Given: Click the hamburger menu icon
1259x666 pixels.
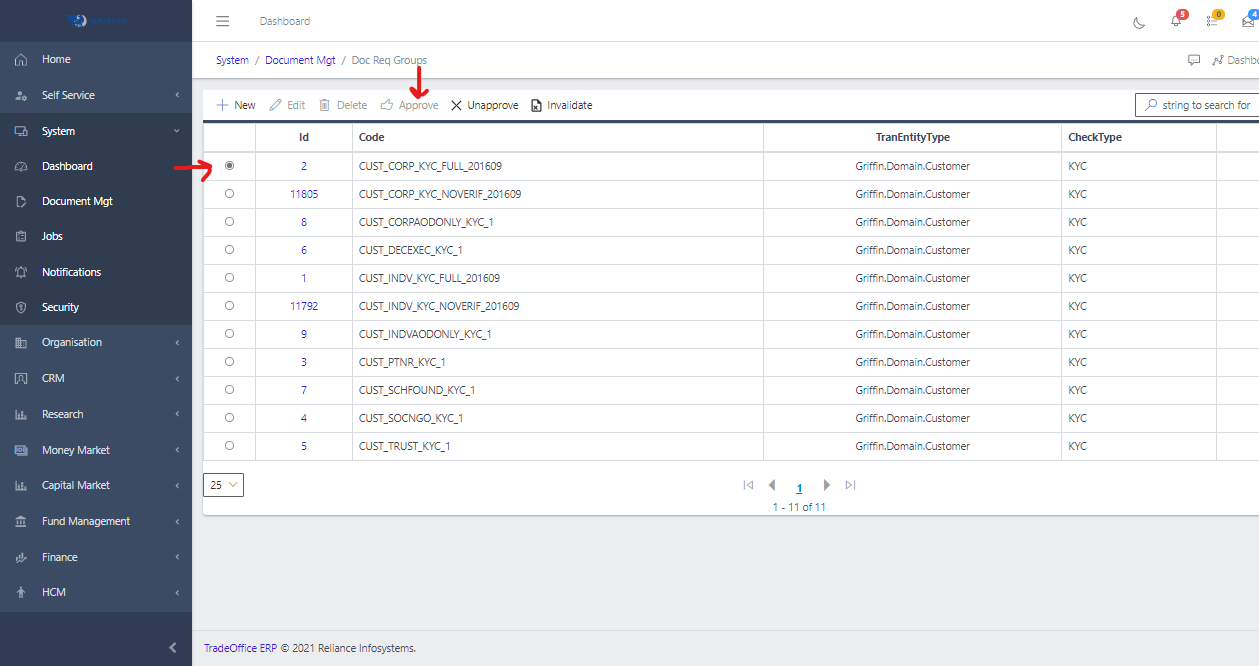Looking at the screenshot, I should pyautogui.click(x=223, y=21).
